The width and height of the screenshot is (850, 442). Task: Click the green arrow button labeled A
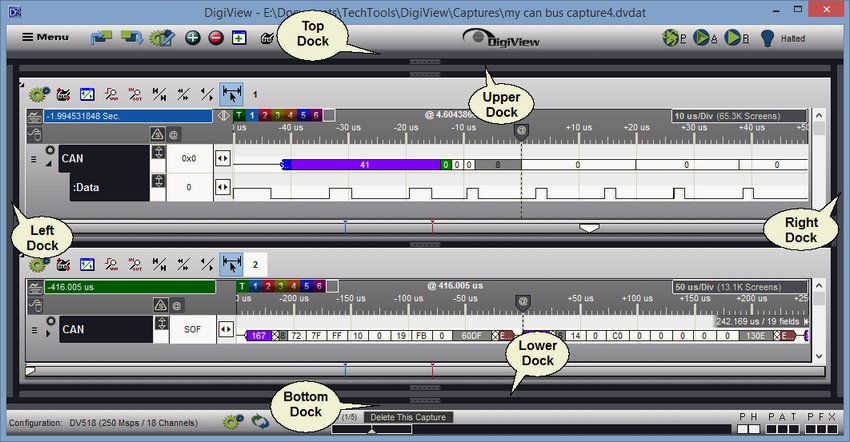pyautogui.click(x=704, y=39)
